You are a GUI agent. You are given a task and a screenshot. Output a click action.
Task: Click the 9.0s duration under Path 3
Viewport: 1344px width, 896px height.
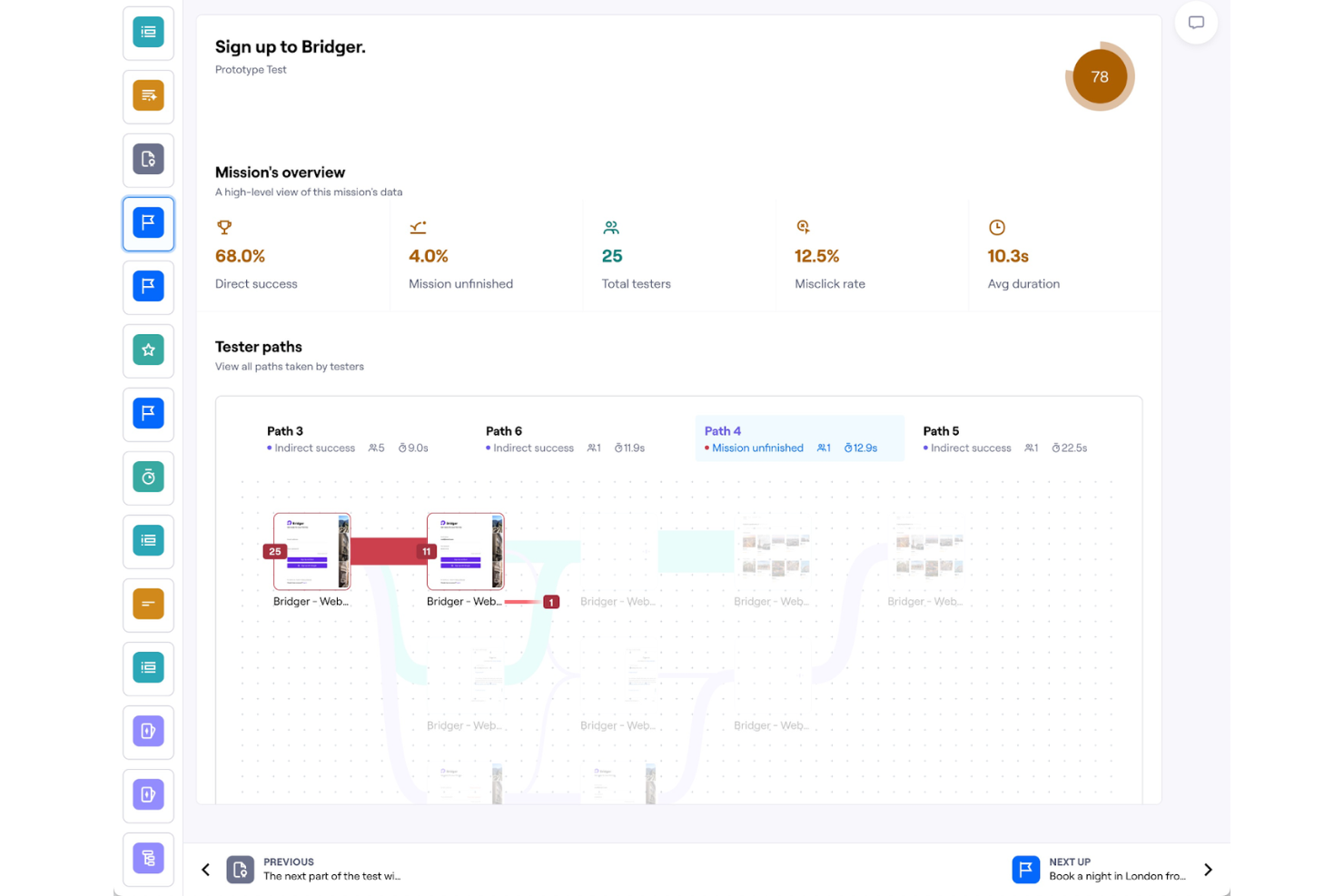(x=413, y=448)
